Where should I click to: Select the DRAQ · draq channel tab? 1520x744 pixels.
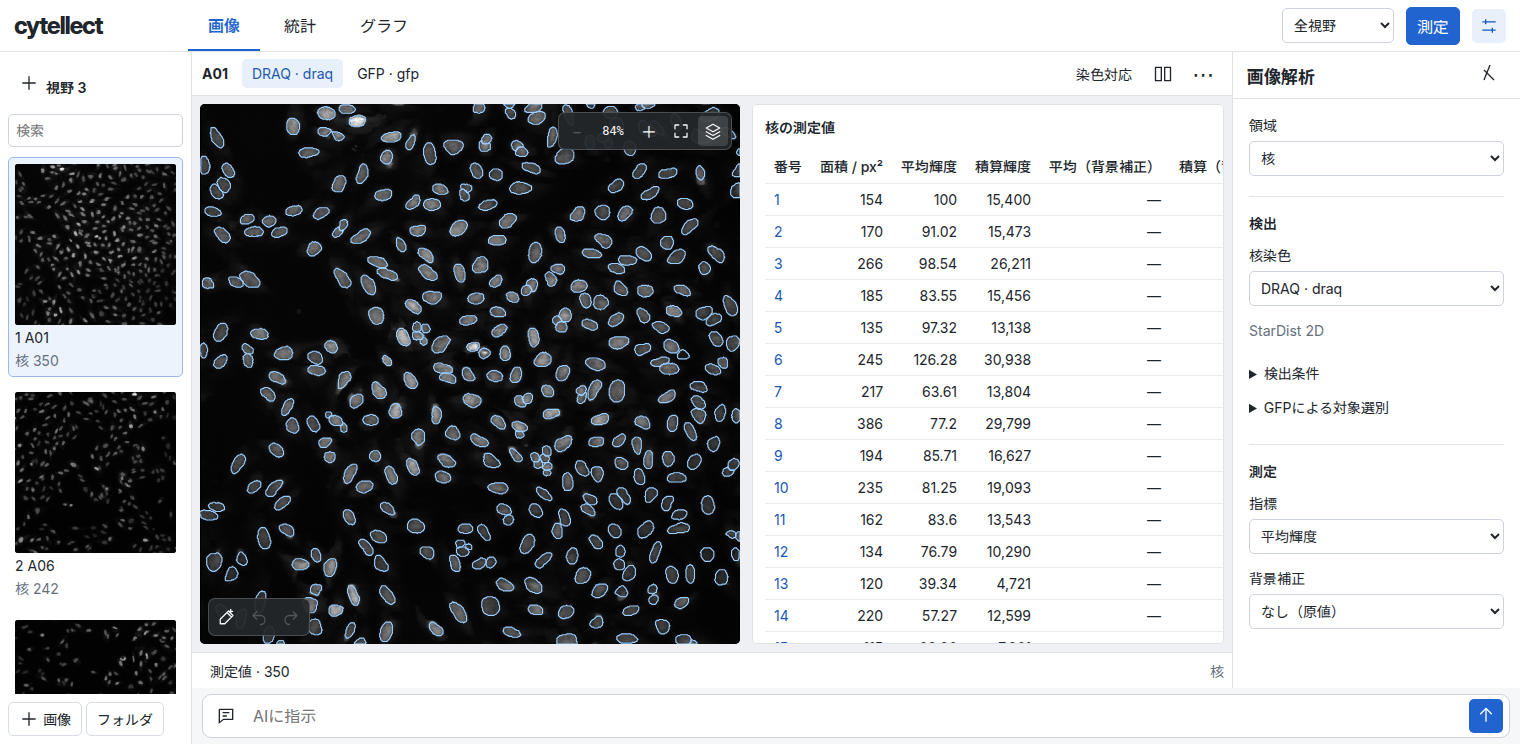tap(292, 73)
